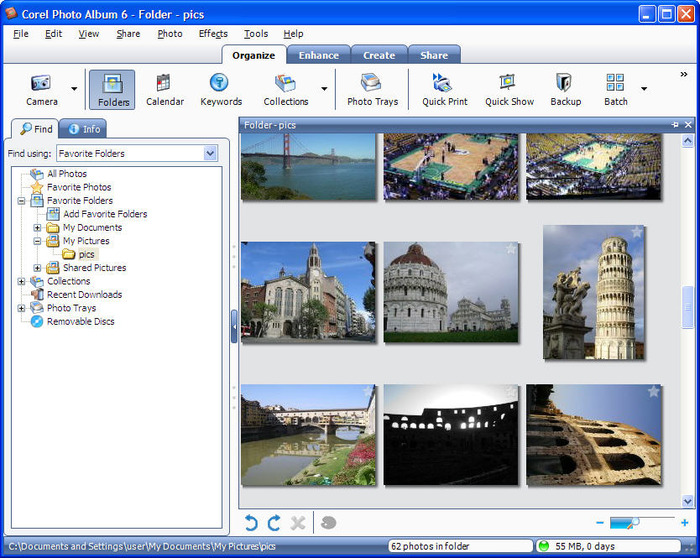
Task: Open the Effects menu
Action: click(x=213, y=34)
